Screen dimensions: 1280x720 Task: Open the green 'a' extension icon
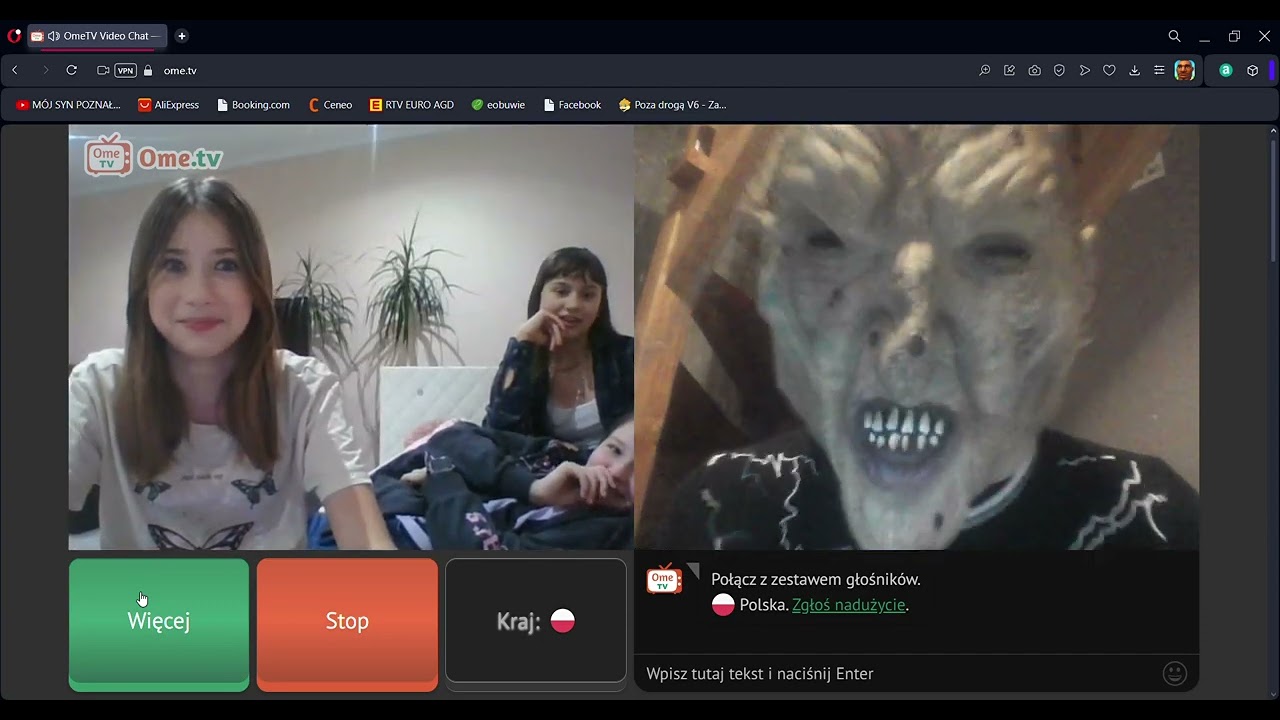(1226, 71)
